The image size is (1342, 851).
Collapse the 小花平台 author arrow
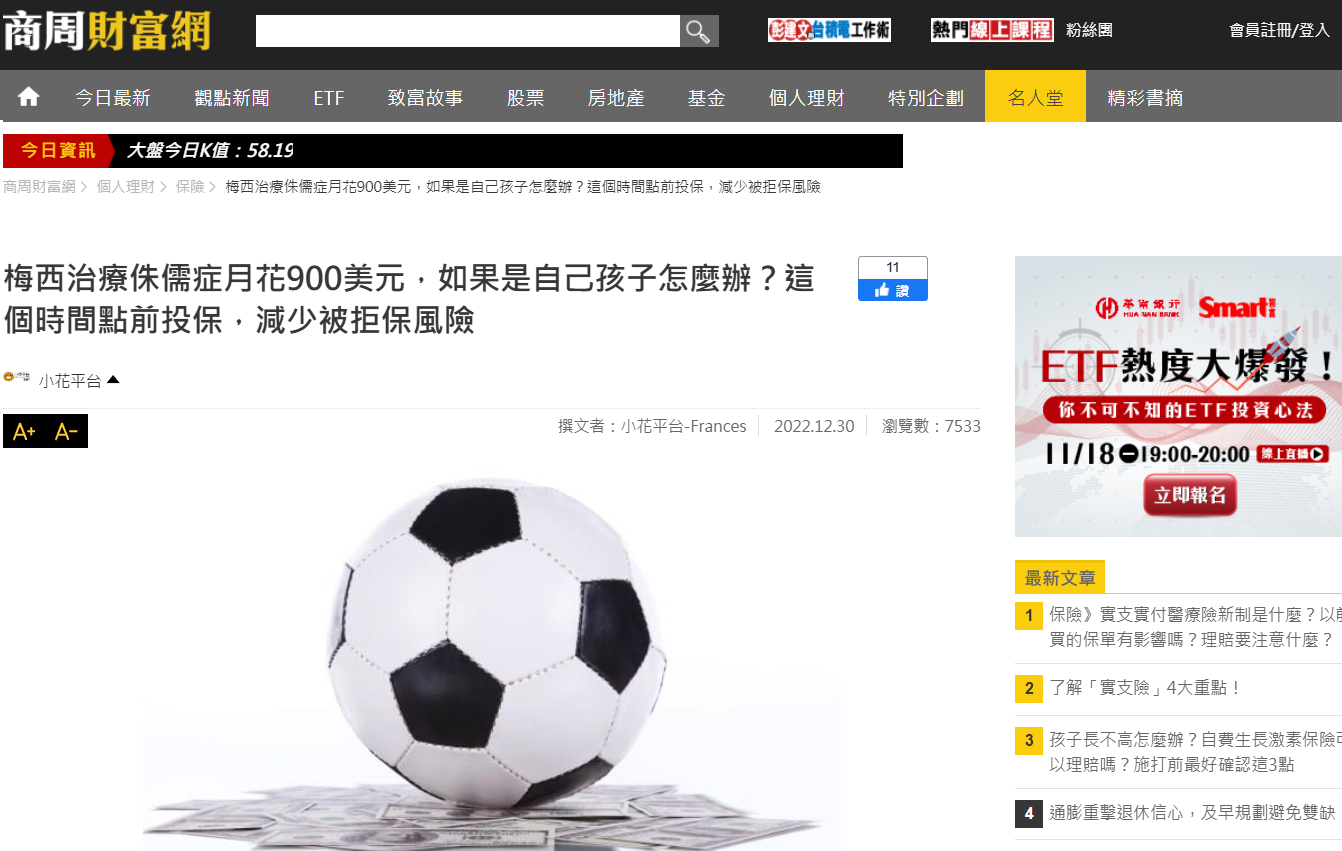(113, 380)
